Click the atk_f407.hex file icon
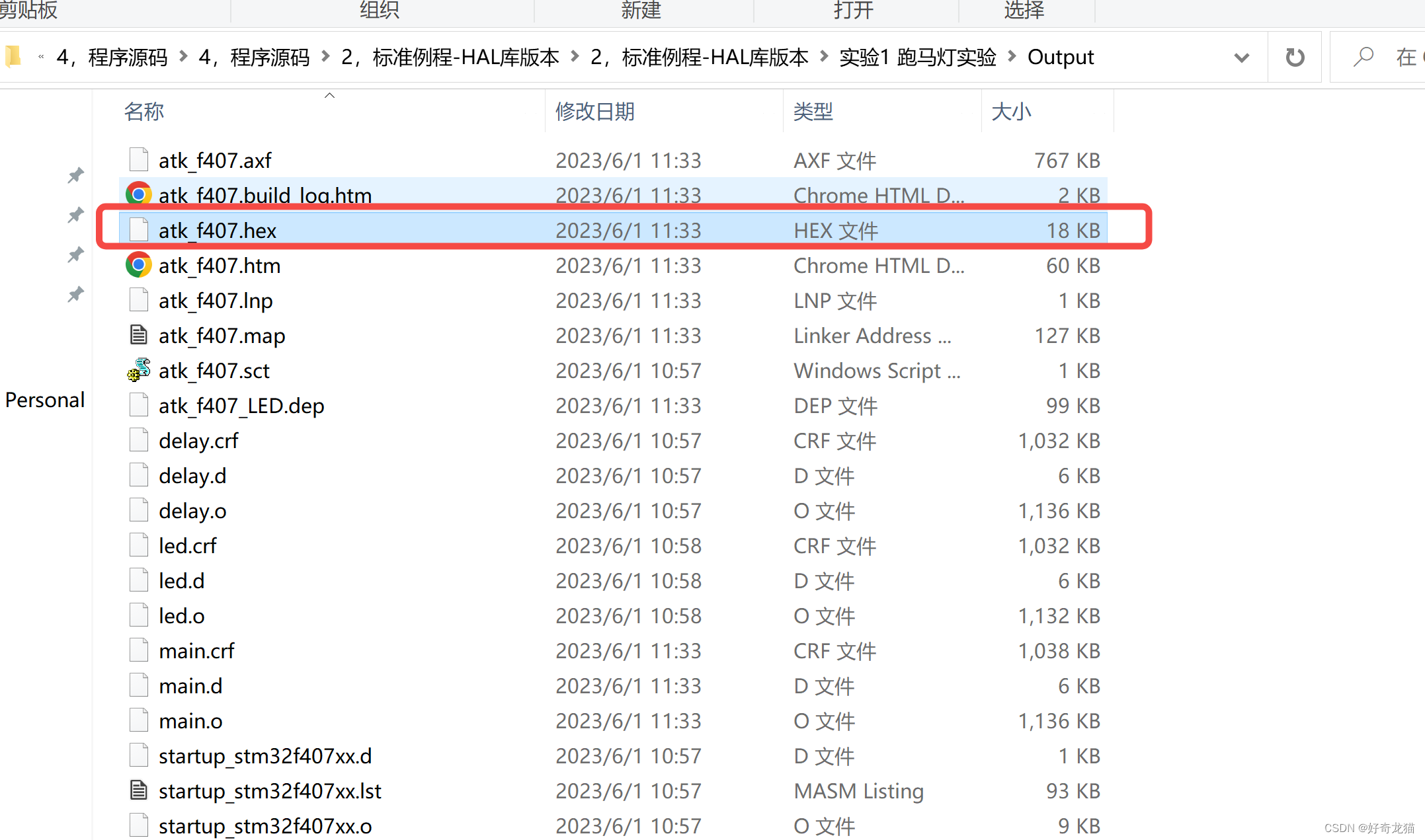This screenshot has width=1425, height=840. 139,230
